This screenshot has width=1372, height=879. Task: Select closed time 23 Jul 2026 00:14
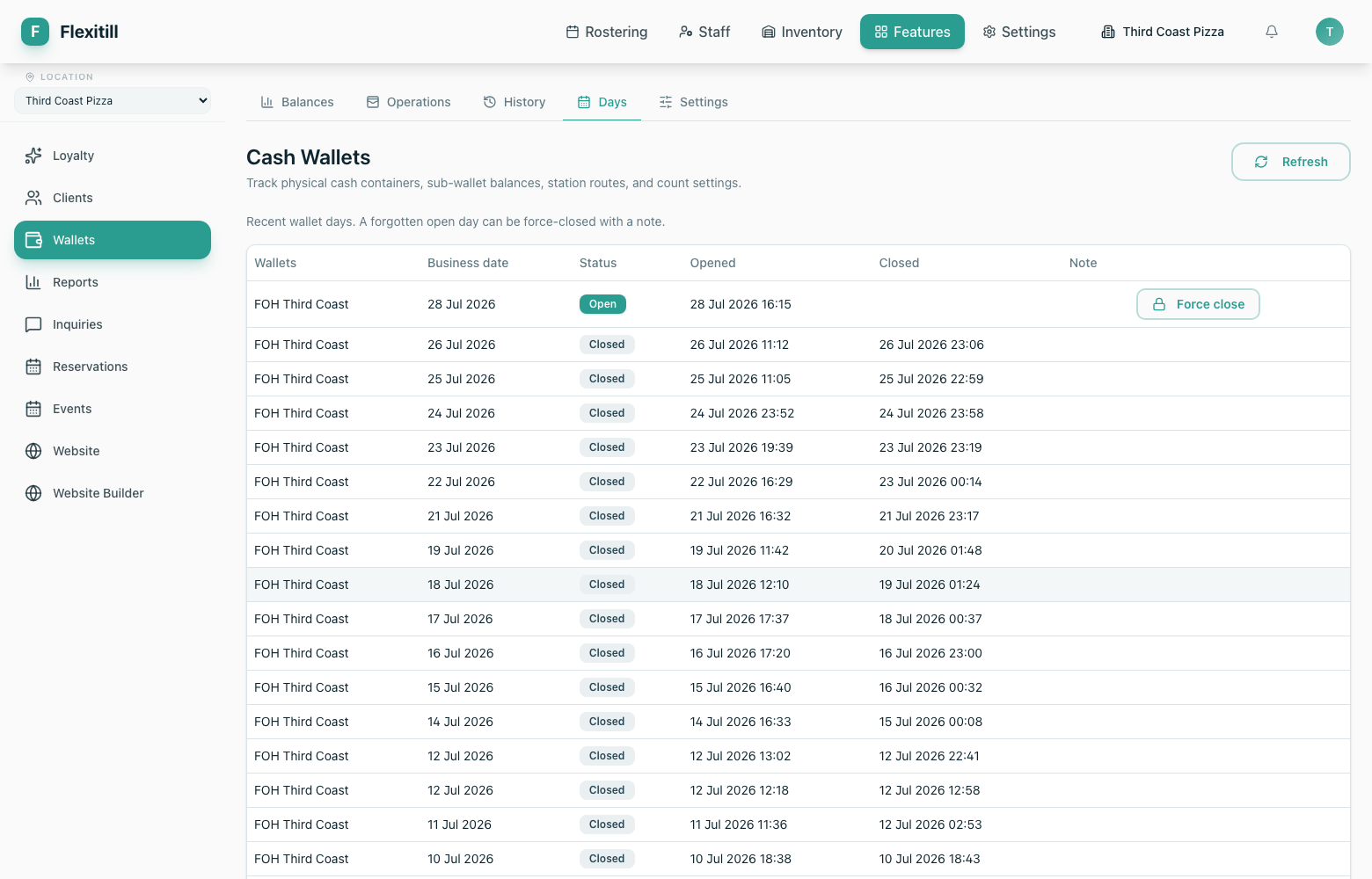pyautogui.click(x=930, y=482)
